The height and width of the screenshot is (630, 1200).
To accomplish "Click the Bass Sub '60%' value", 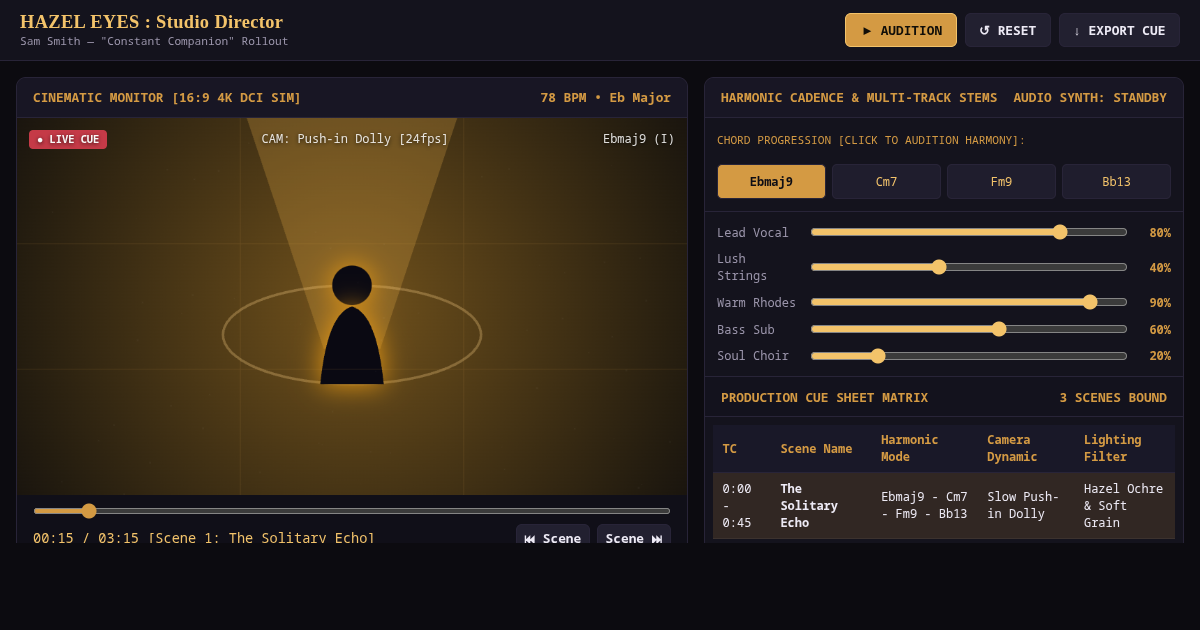I will pos(1160,329).
